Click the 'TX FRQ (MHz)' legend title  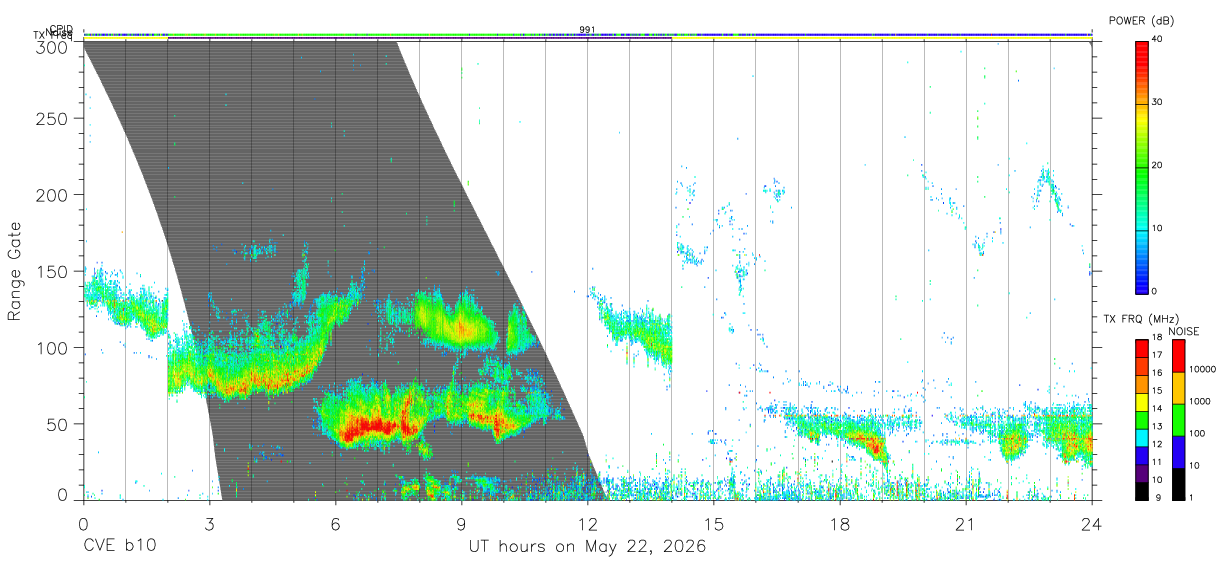coord(1141,319)
